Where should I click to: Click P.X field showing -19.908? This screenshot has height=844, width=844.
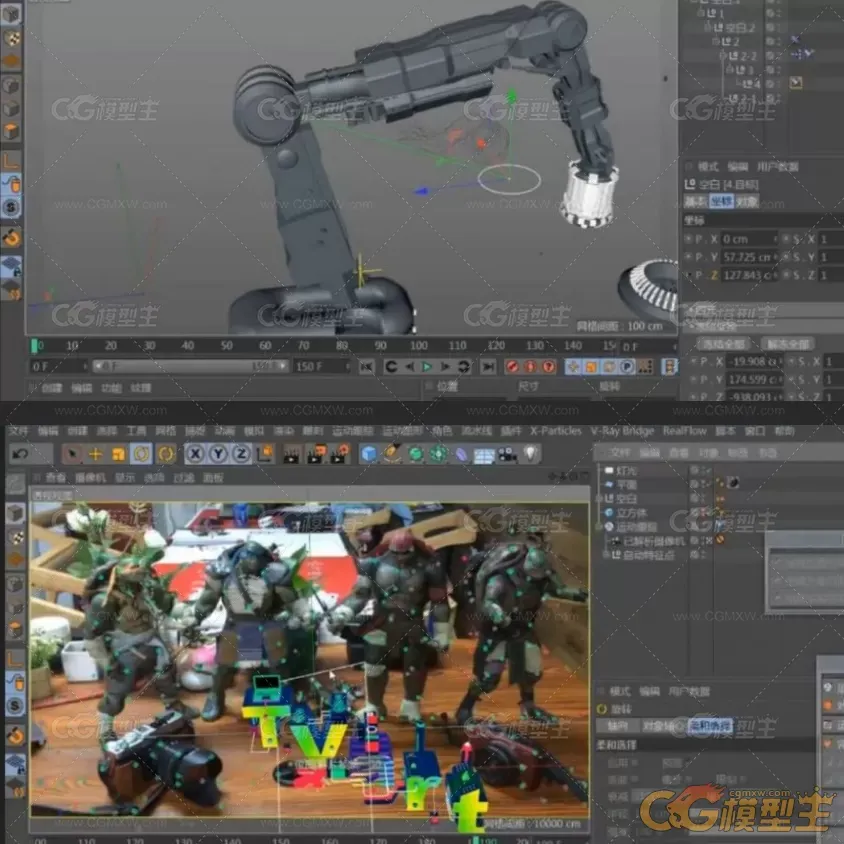pos(754,361)
